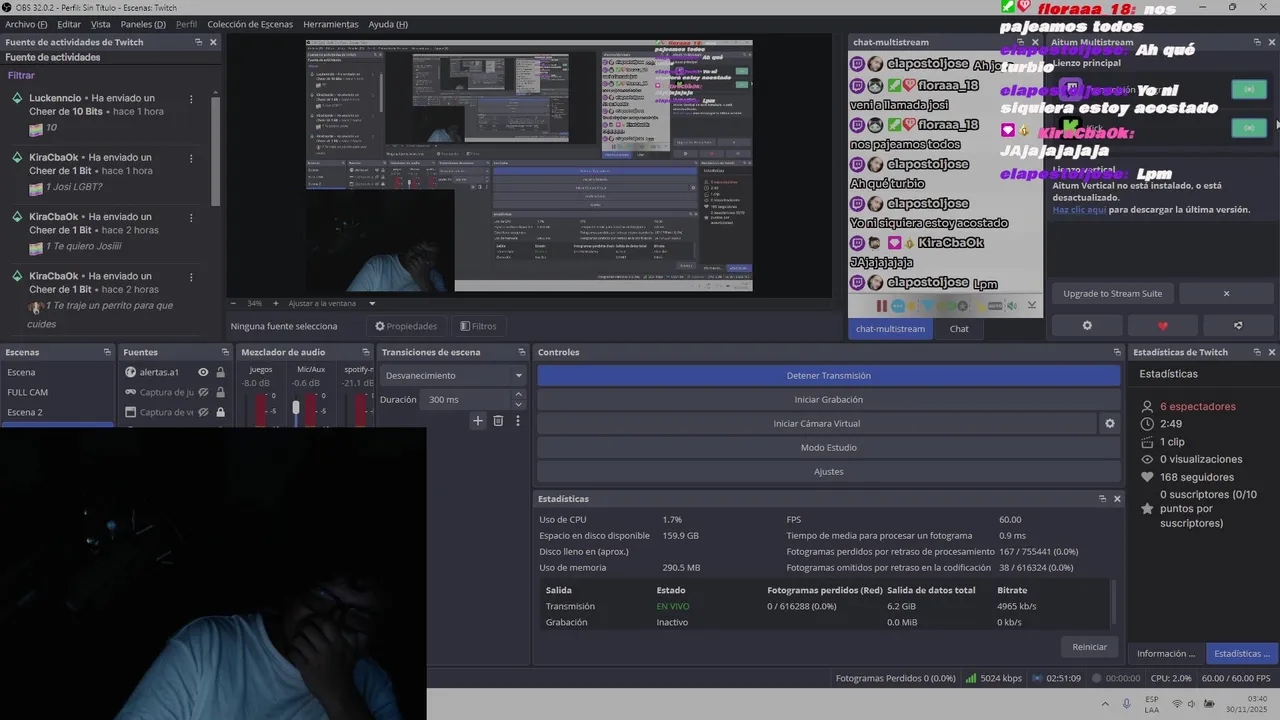Open options menu for Luckenncio cheer activity
The height and width of the screenshot is (720, 1280).
(x=191, y=100)
